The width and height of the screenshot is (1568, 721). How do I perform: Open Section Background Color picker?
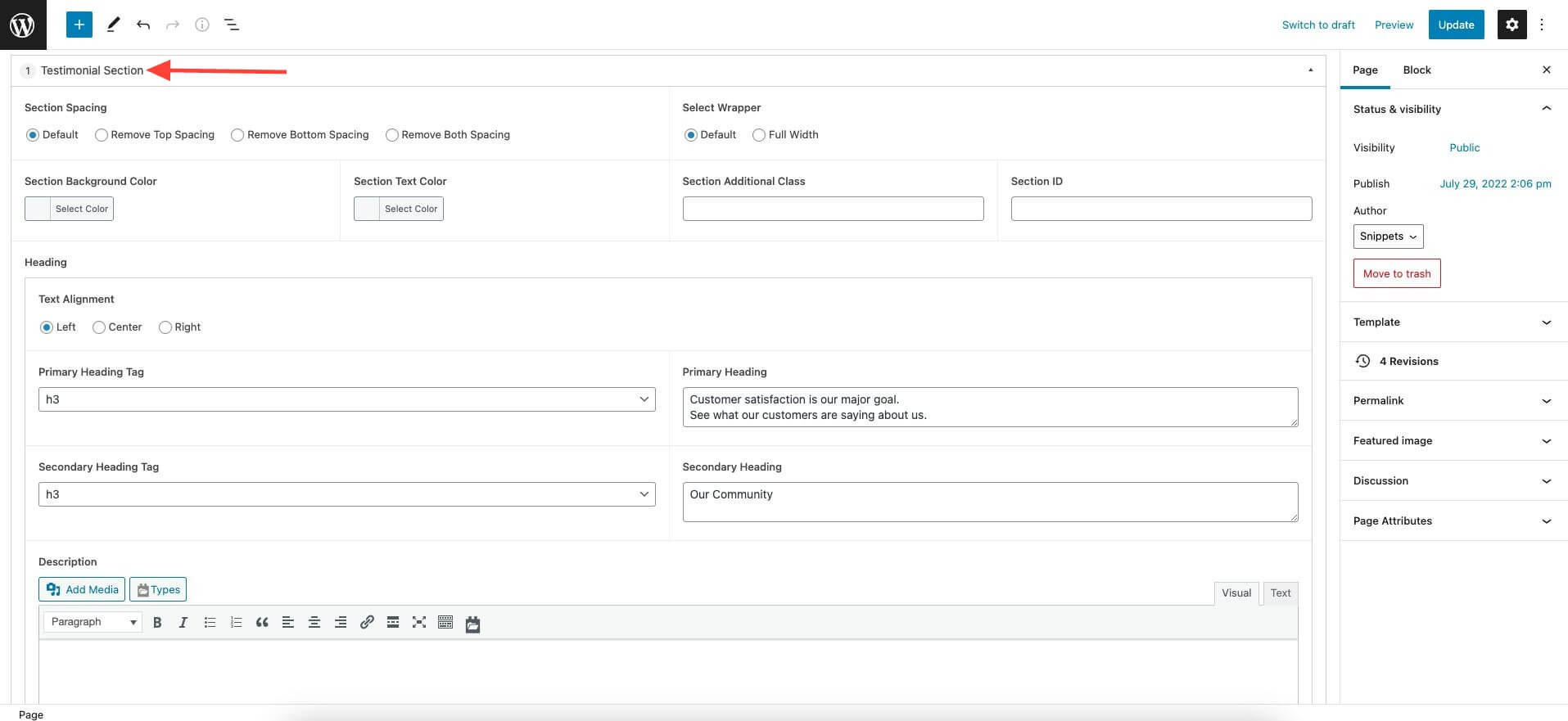pyautogui.click(x=69, y=209)
